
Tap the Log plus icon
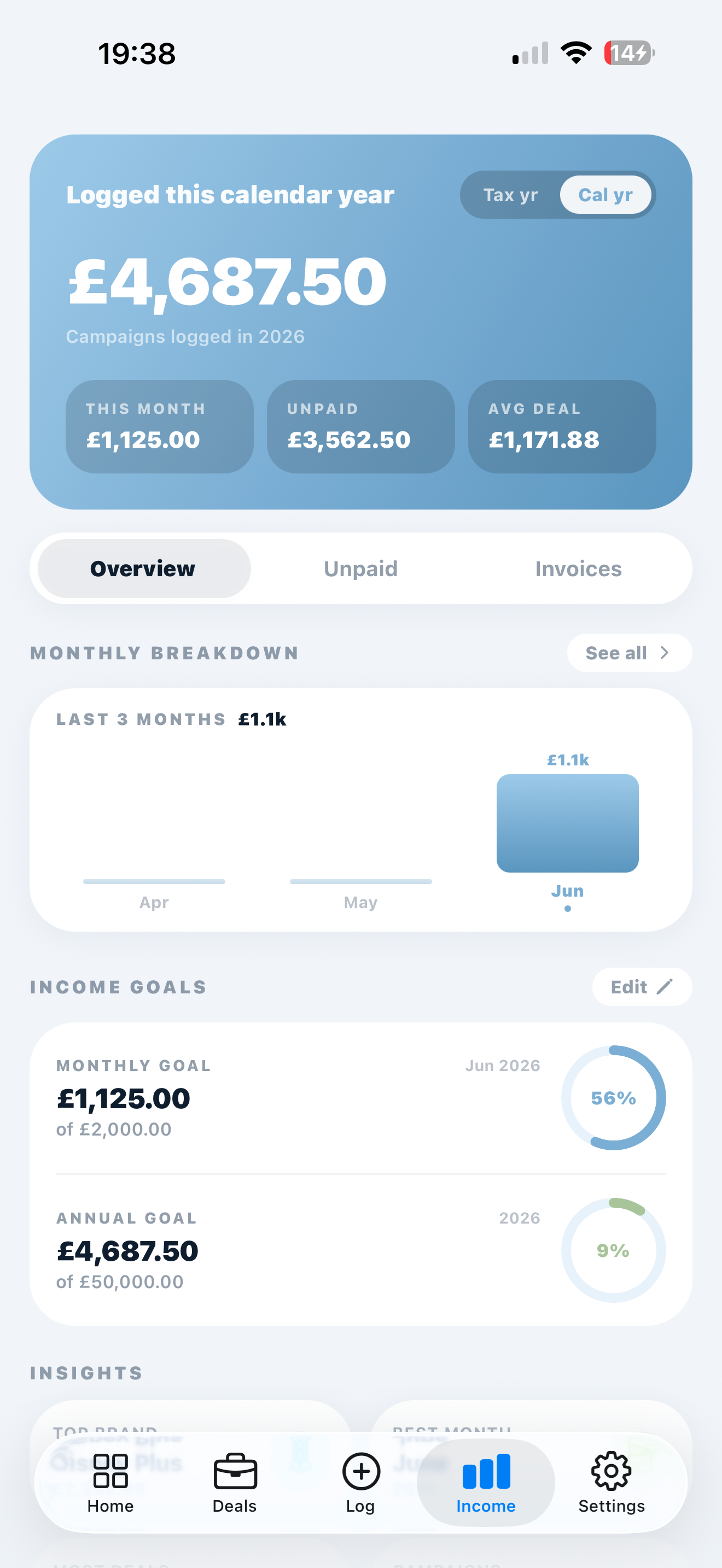[x=361, y=1471]
